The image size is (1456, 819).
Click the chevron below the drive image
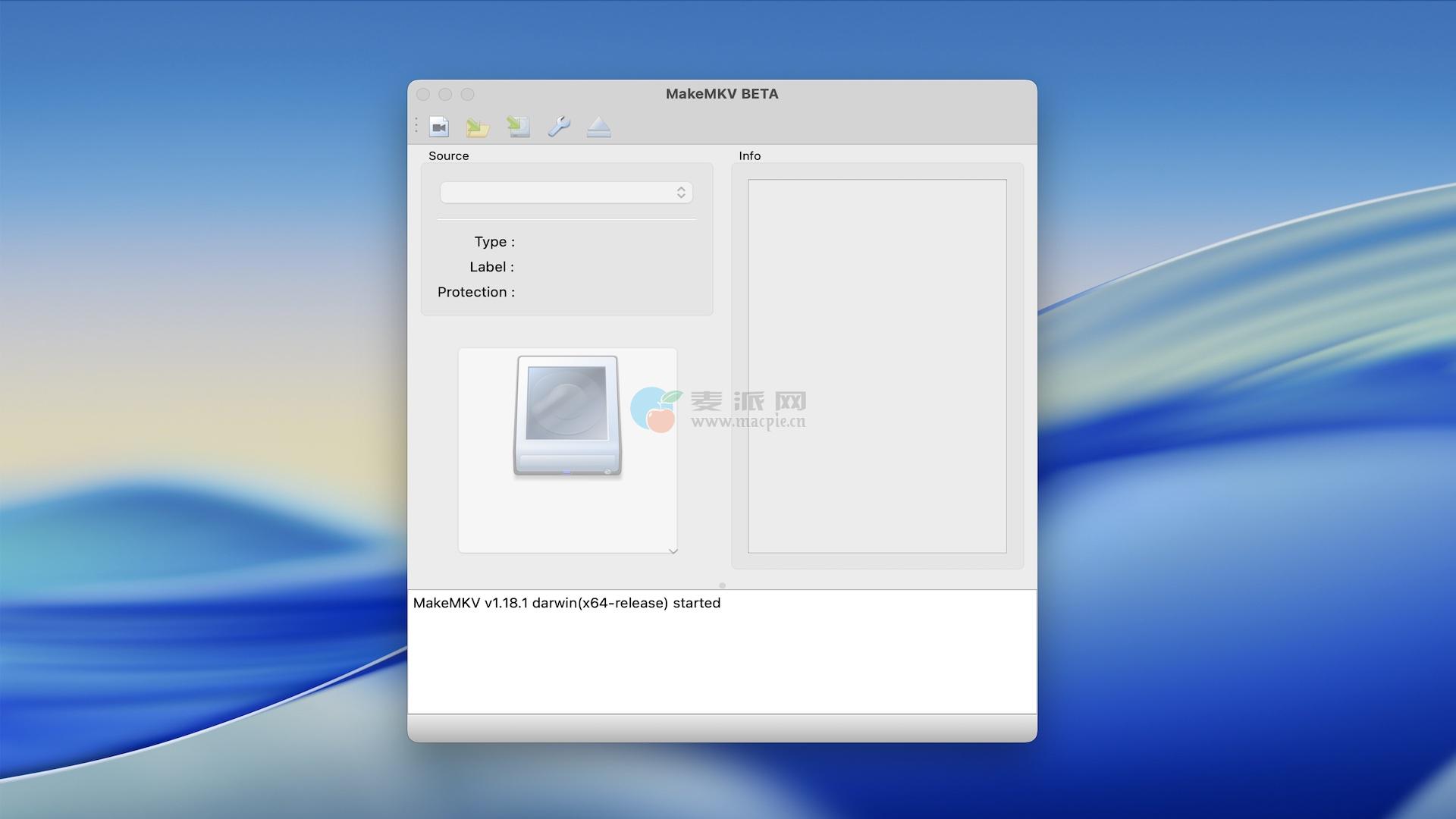tap(673, 551)
